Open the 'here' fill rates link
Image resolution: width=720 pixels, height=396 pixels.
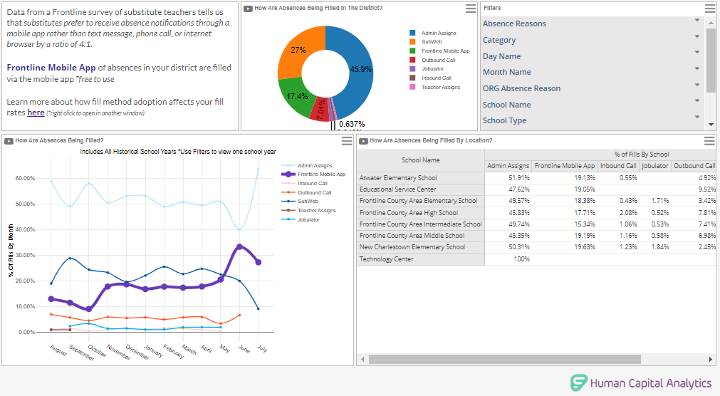pyautogui.click(x=36, y=113)
